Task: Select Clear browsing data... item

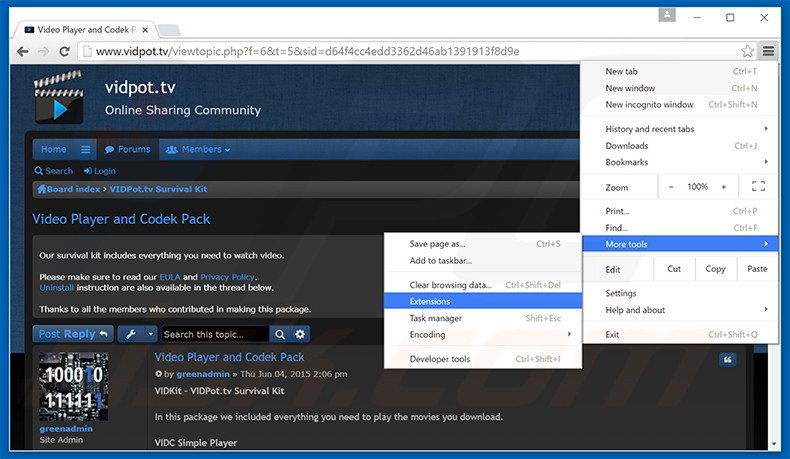Action: (483, 285)
